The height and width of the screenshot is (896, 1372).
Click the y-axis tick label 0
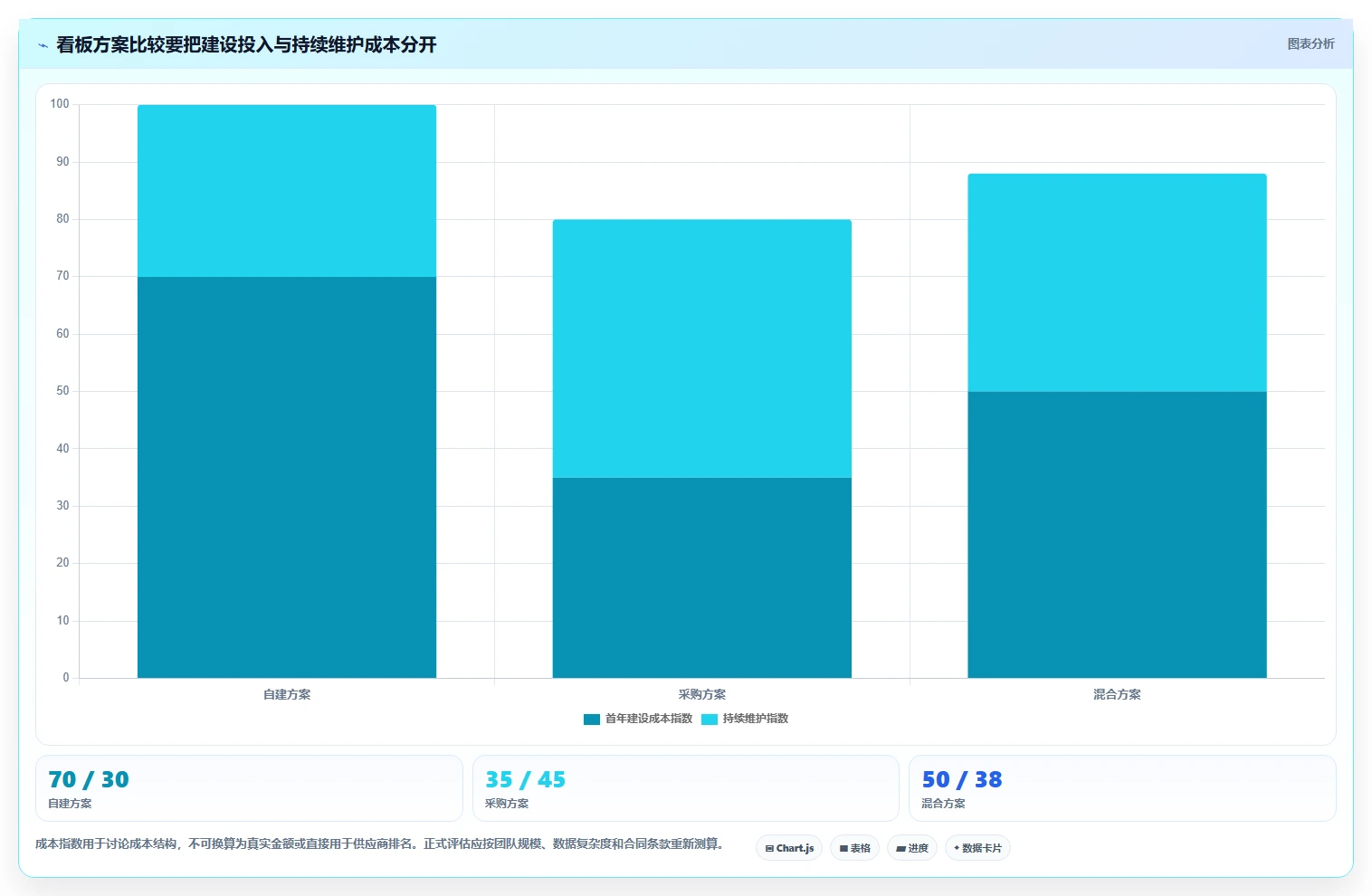[66, 678]
